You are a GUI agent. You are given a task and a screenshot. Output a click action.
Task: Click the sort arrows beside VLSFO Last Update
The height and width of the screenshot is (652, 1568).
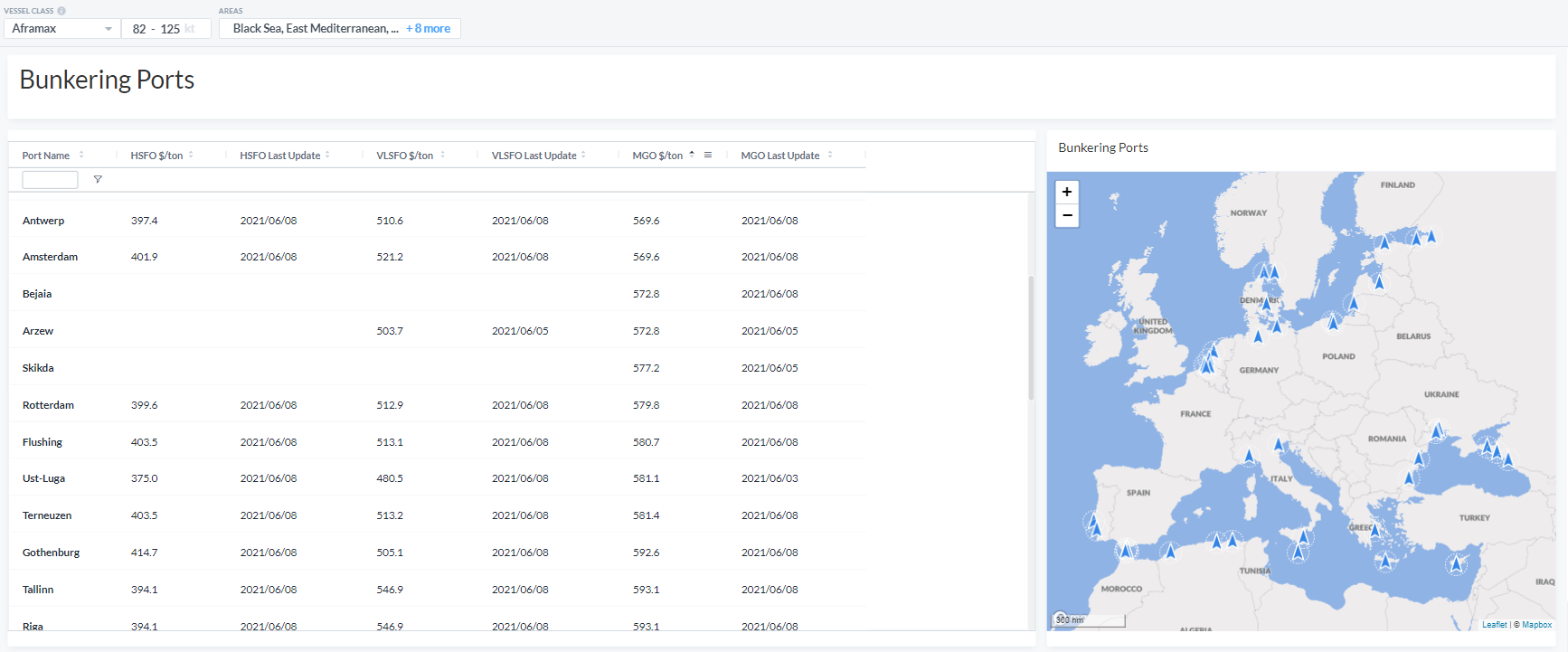click(x=583, y=155)
